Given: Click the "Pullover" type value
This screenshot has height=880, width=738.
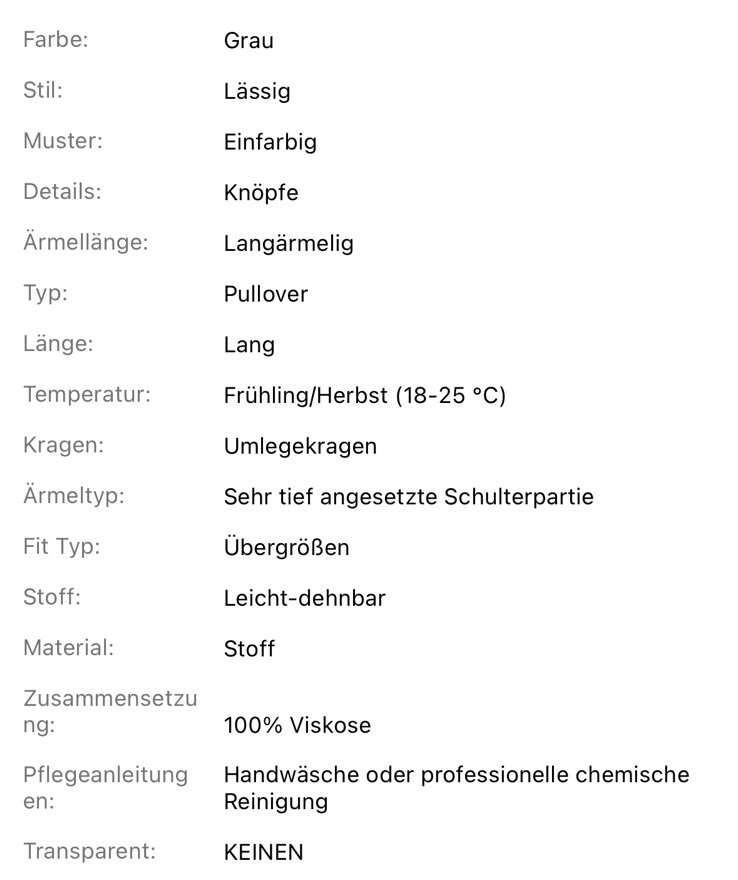Looking at the screenshot, I should (265, 294).
